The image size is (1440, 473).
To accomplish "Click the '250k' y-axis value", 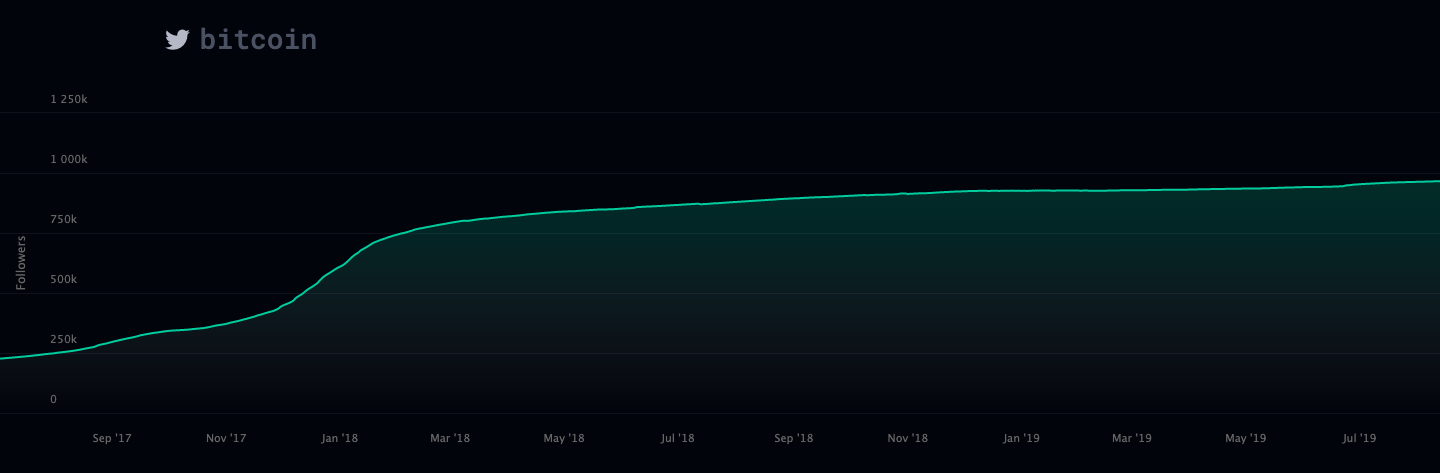I will pos(64,340).
